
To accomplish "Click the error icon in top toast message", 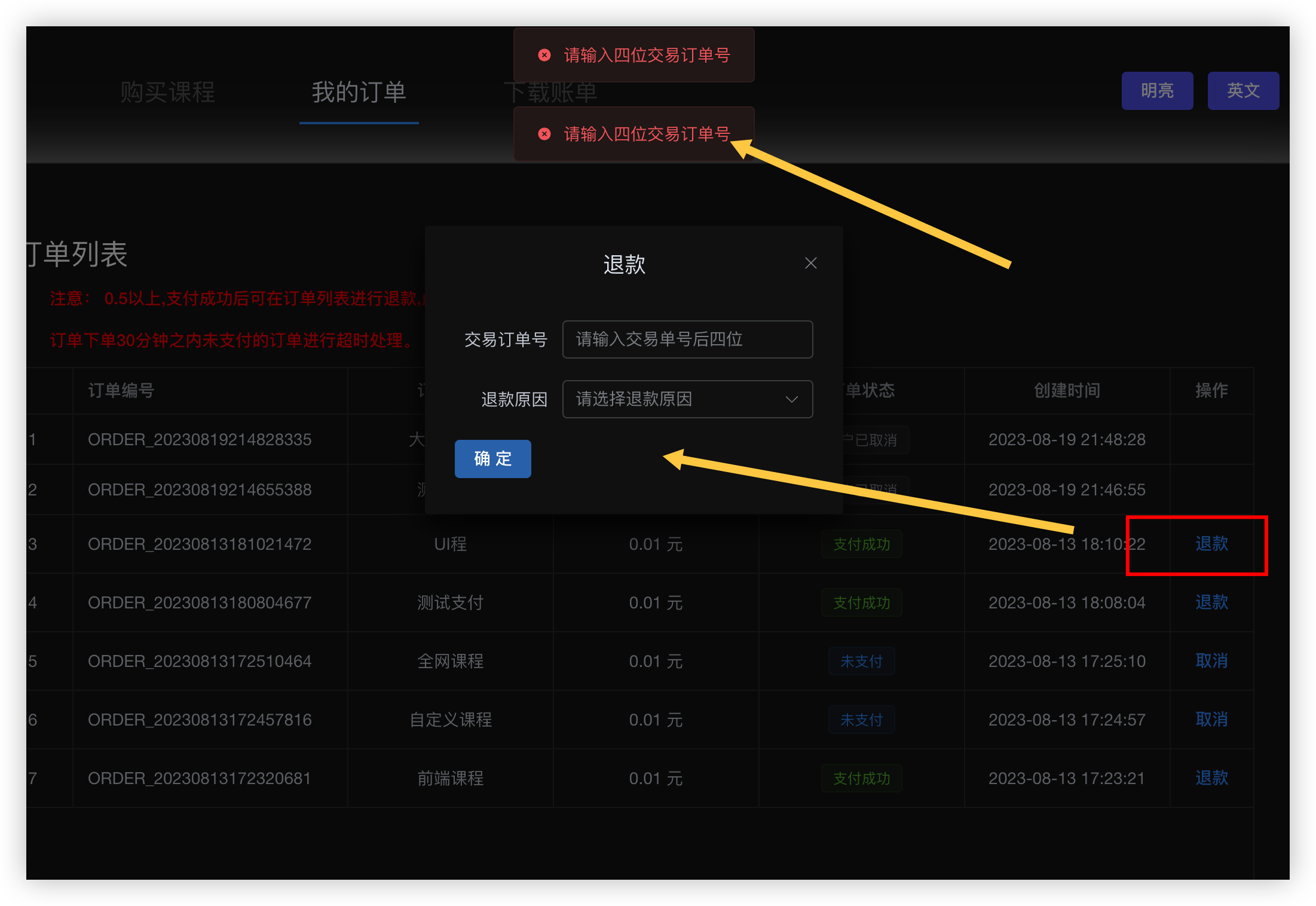I will 544,55.
